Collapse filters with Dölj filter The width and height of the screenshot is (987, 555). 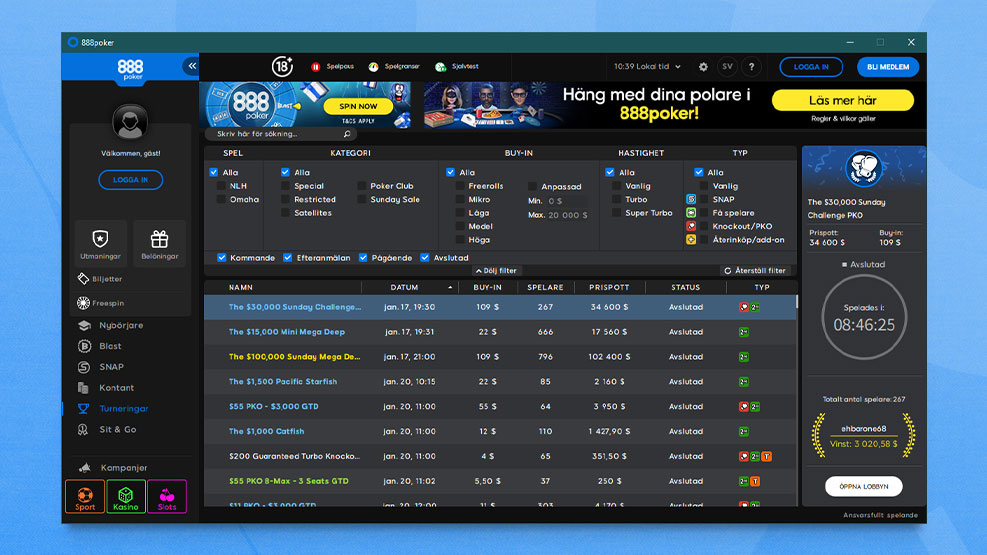pos(497,271)
